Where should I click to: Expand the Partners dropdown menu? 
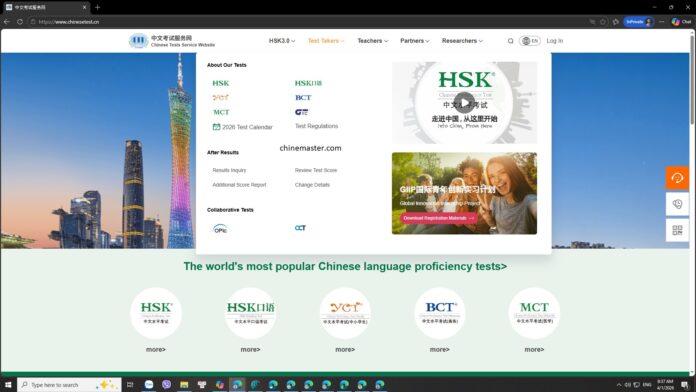click(415, 41)
